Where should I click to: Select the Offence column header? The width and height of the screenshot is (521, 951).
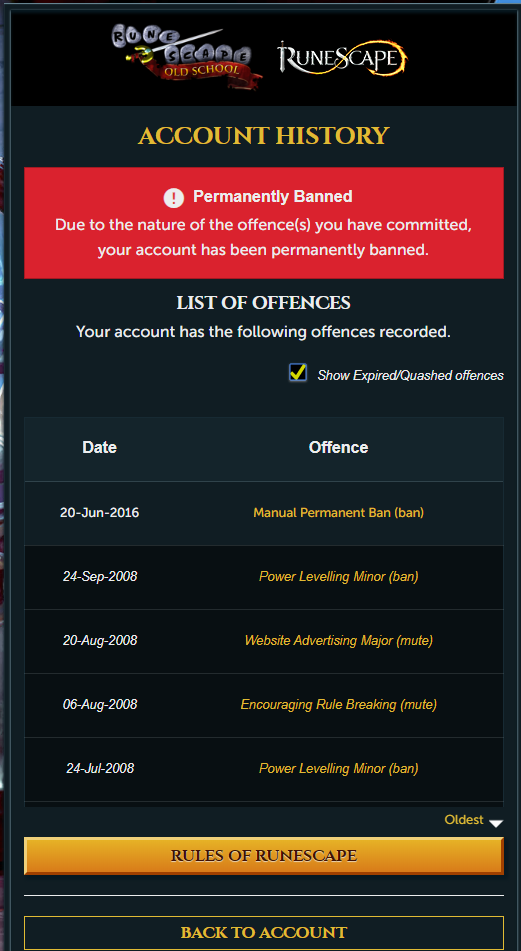pos(338,448)
